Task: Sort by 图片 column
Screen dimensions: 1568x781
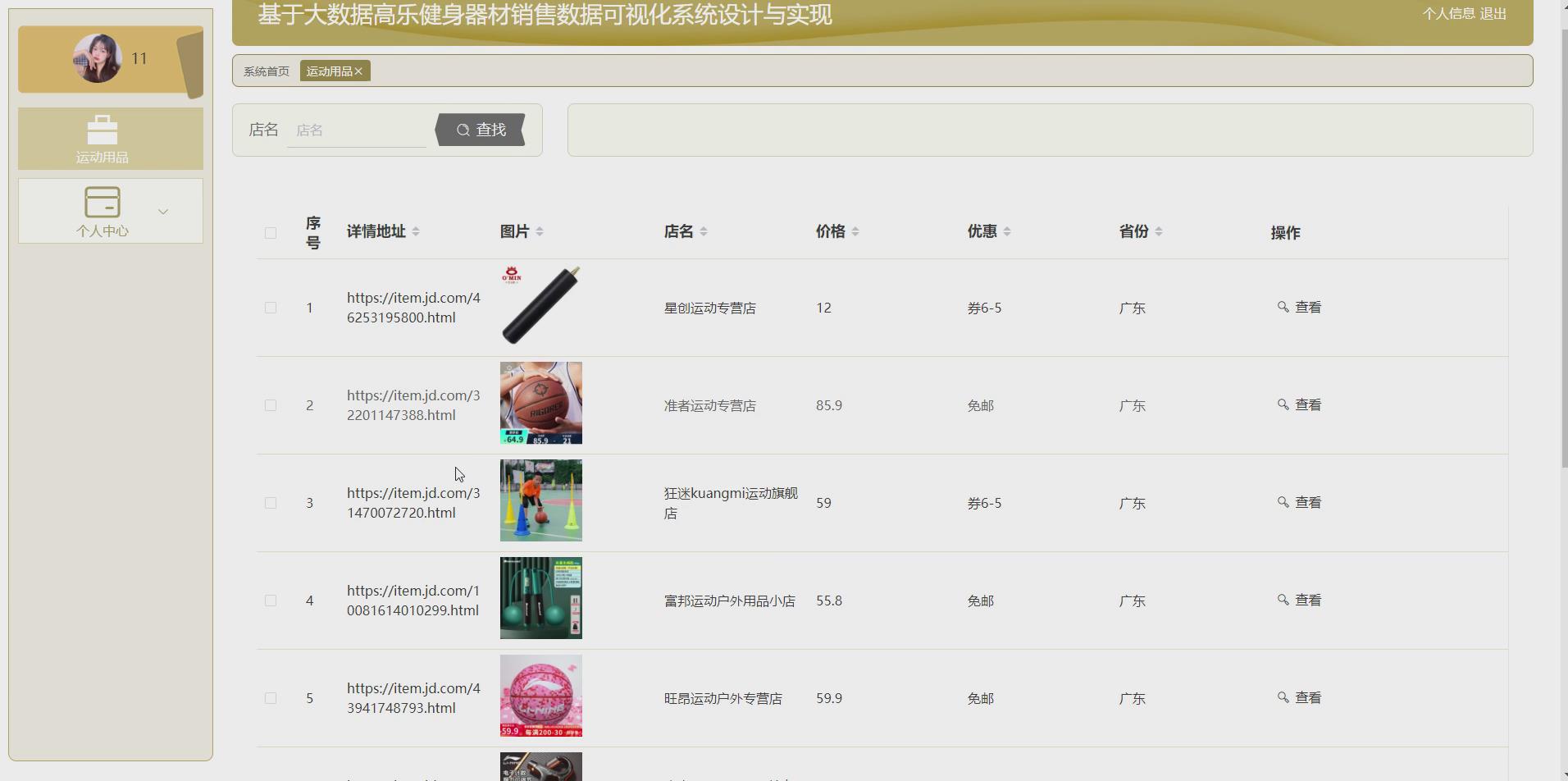Action: tap(540, 232)
